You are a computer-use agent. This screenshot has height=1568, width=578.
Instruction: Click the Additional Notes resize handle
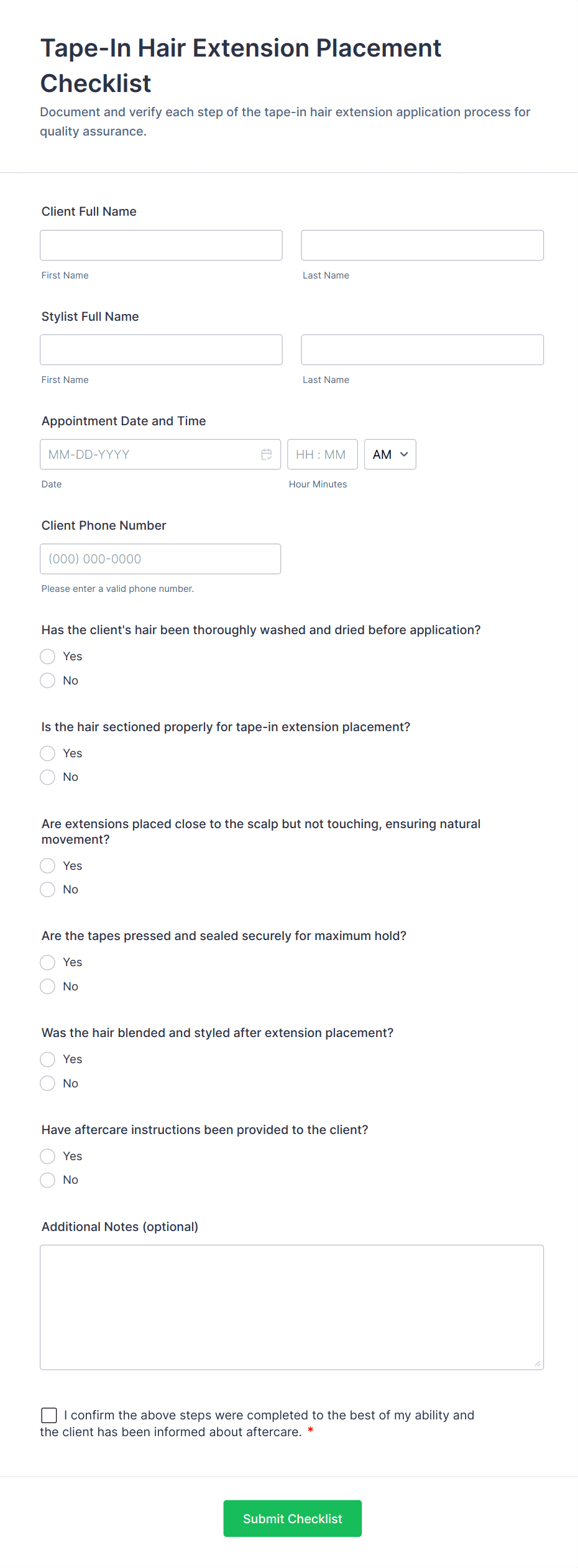point(538,1363)
